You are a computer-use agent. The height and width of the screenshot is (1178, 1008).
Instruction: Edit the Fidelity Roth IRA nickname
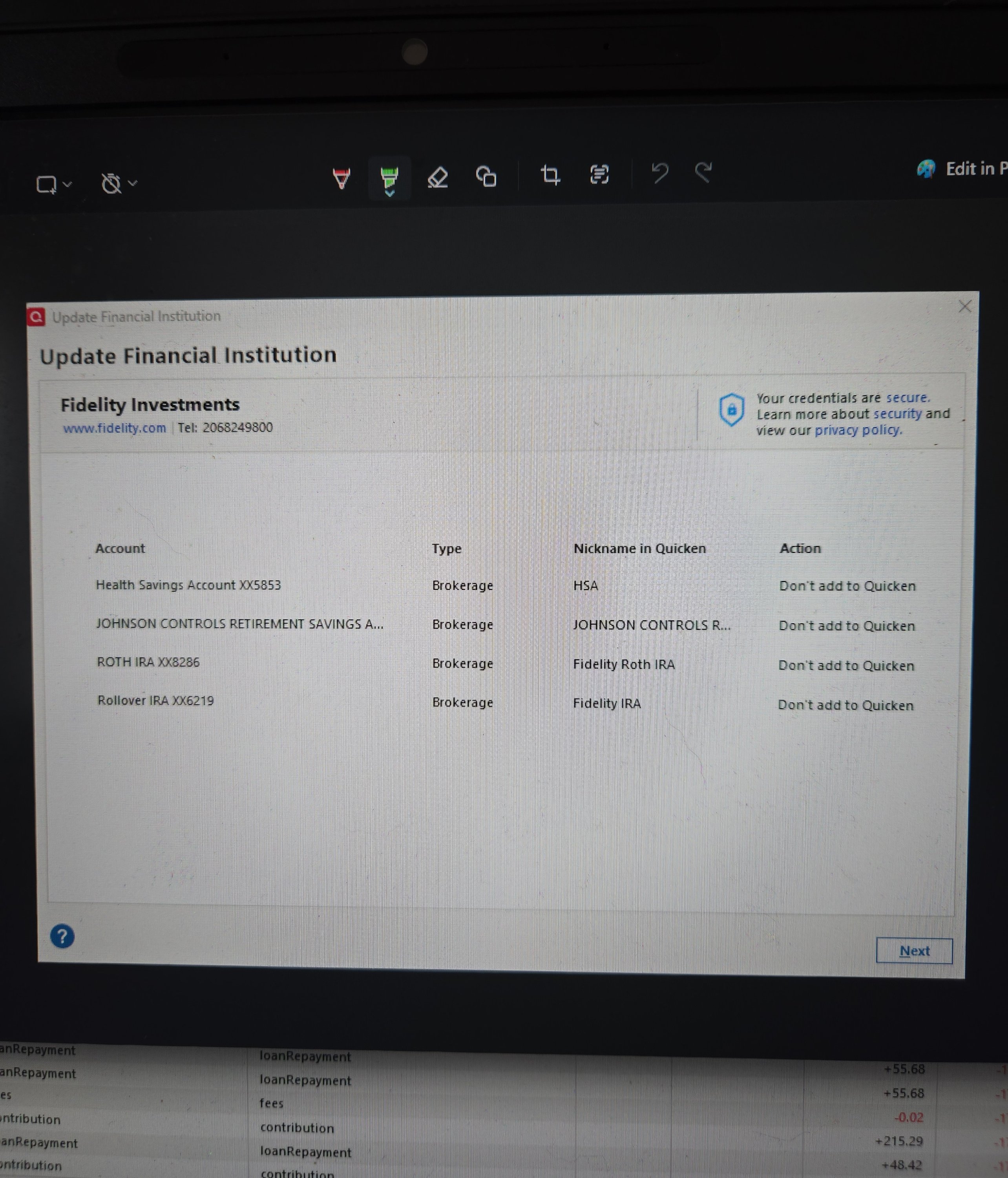[x=623, y=664]
